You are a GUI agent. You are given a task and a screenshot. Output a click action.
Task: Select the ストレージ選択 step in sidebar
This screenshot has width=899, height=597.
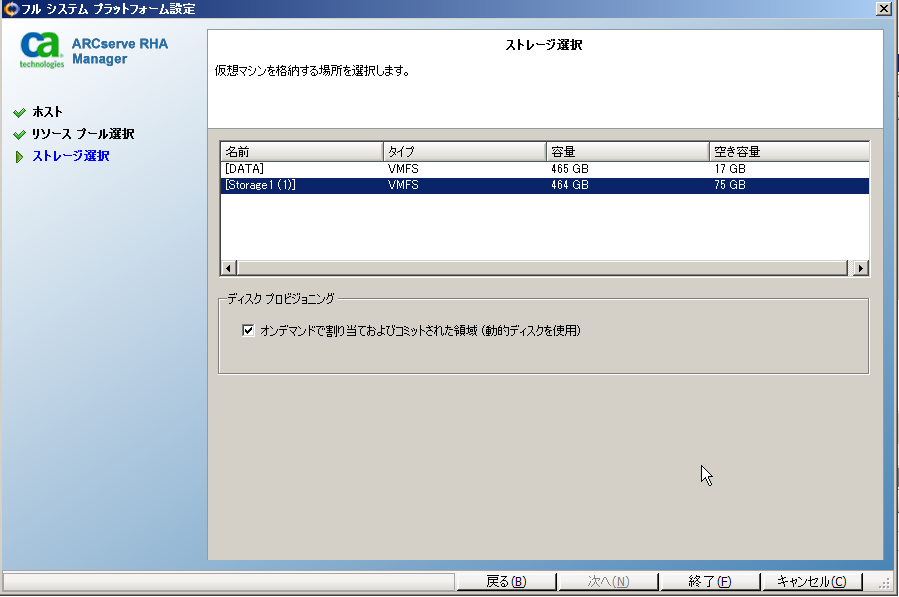click(x=71, y=156)
